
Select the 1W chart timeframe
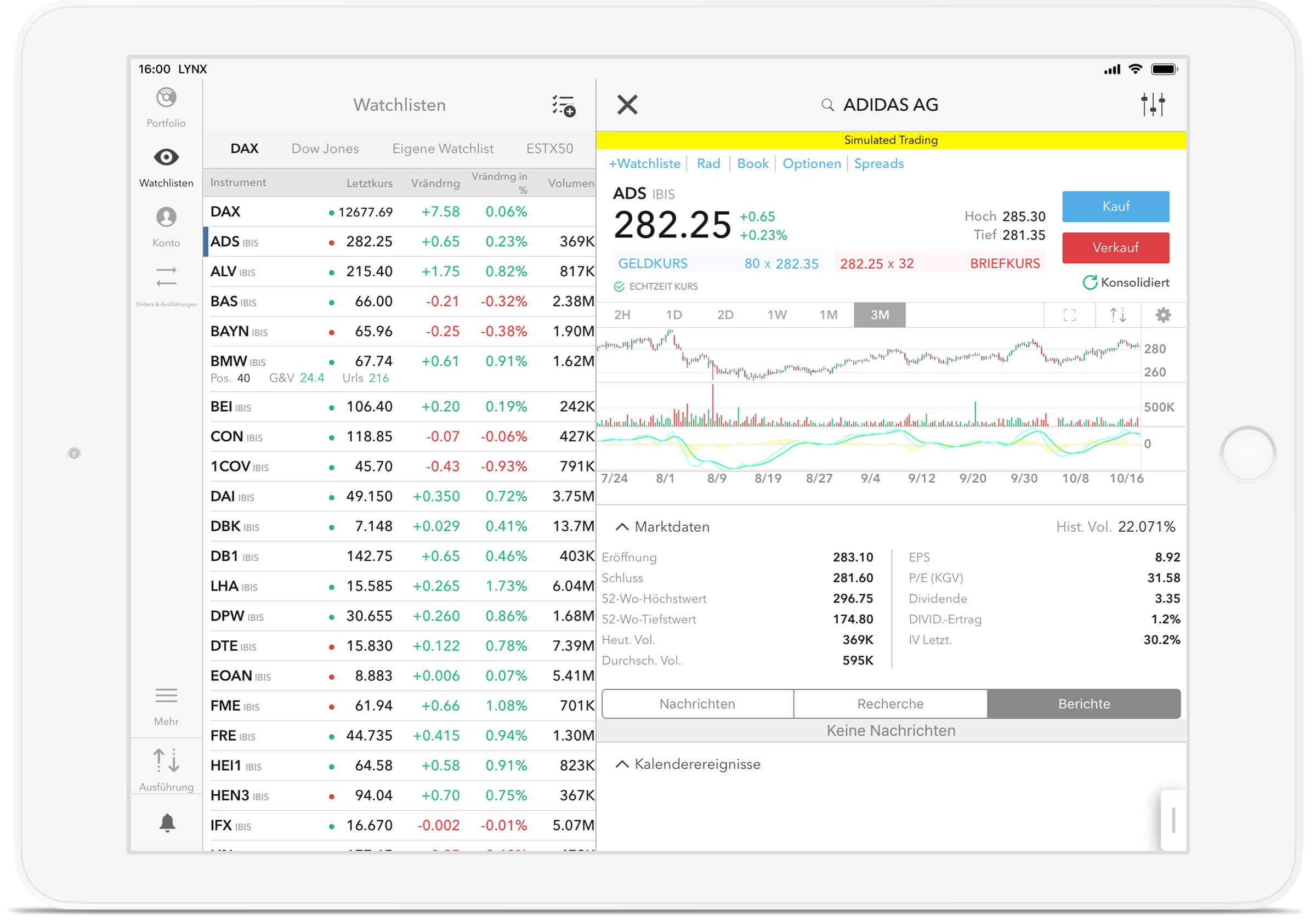tap(776, 315)
